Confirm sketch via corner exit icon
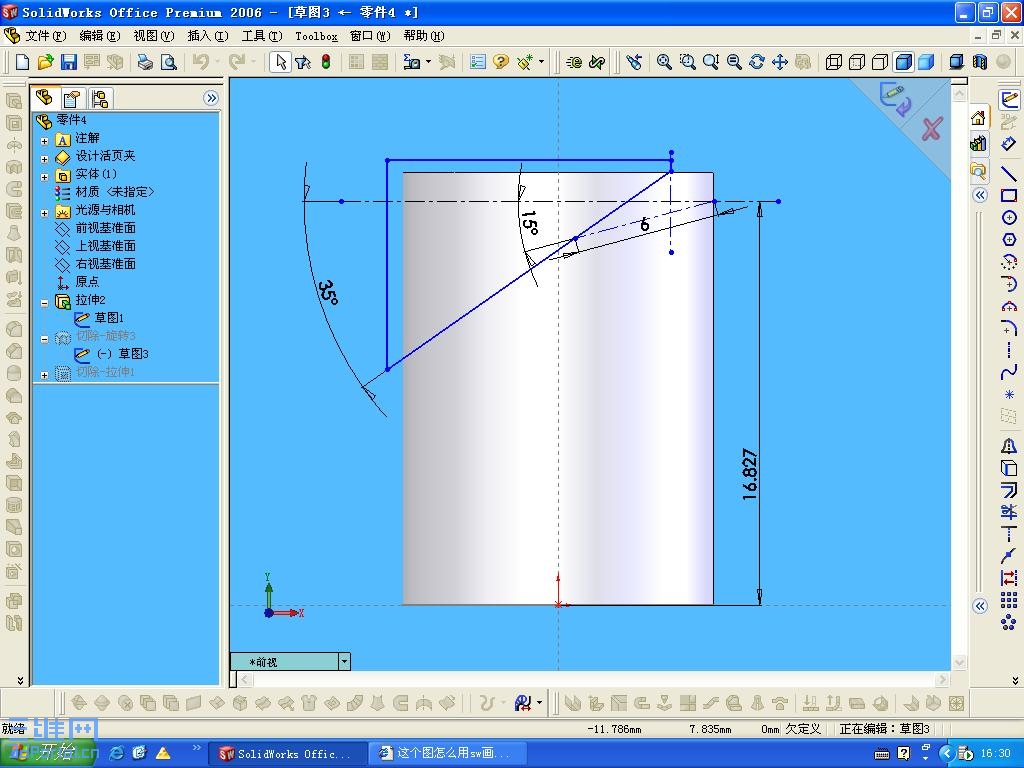The image size is (1024, 768). click(x=895, y=99)
